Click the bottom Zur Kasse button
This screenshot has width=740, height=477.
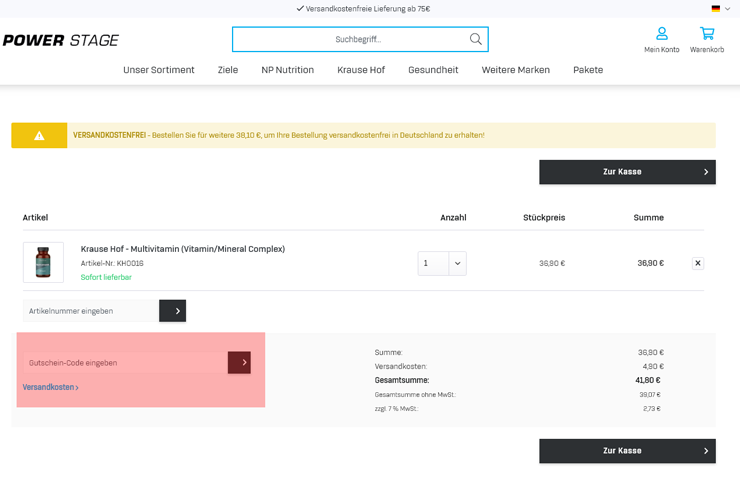[x=627, y=451]
